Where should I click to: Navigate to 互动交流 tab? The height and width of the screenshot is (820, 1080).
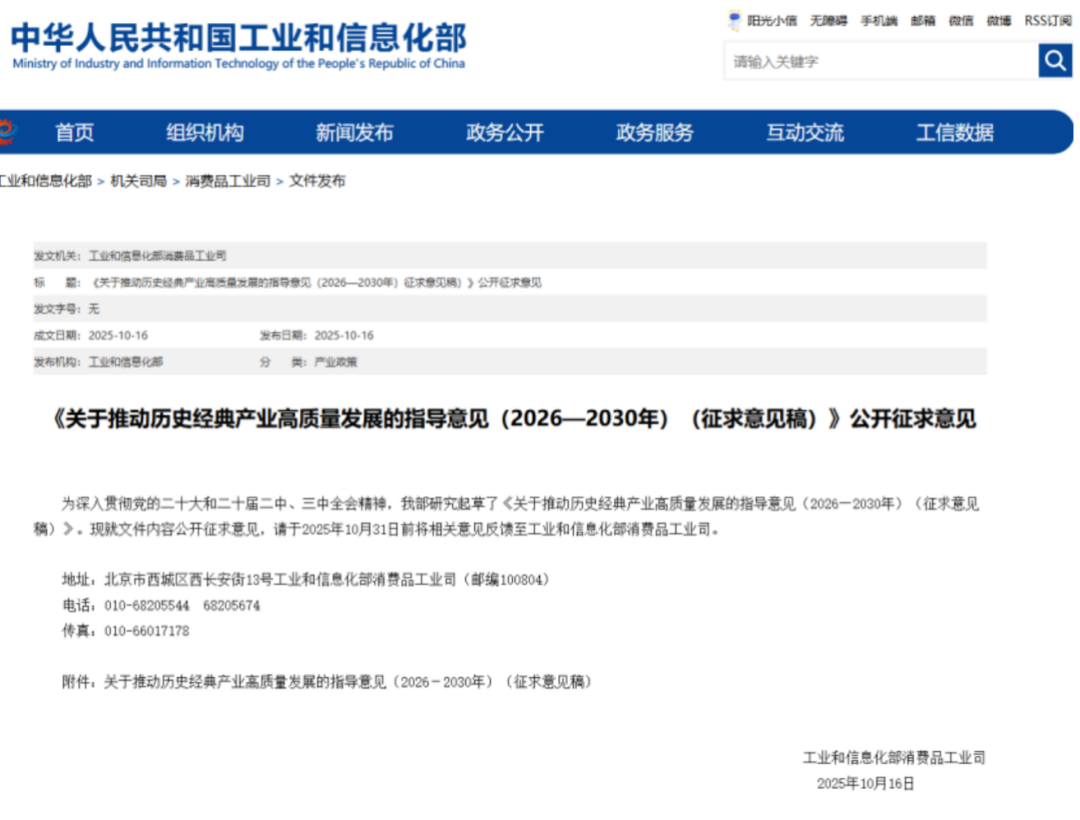[x=804, y=133]
